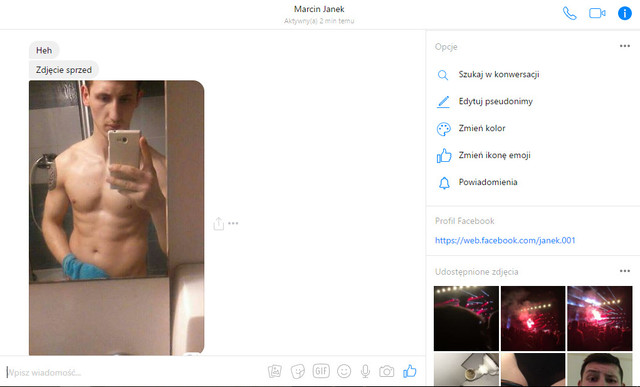
Task: Open Udostępnione zdjęcia three-dots menu
Action: (x=624, y=271)
